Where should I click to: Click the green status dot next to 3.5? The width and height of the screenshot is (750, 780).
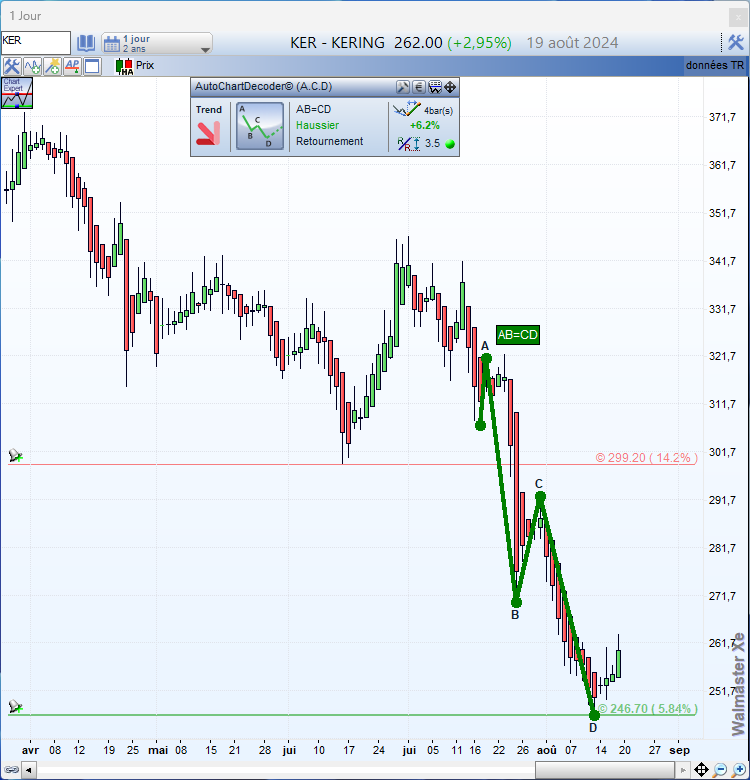[450, 144]
